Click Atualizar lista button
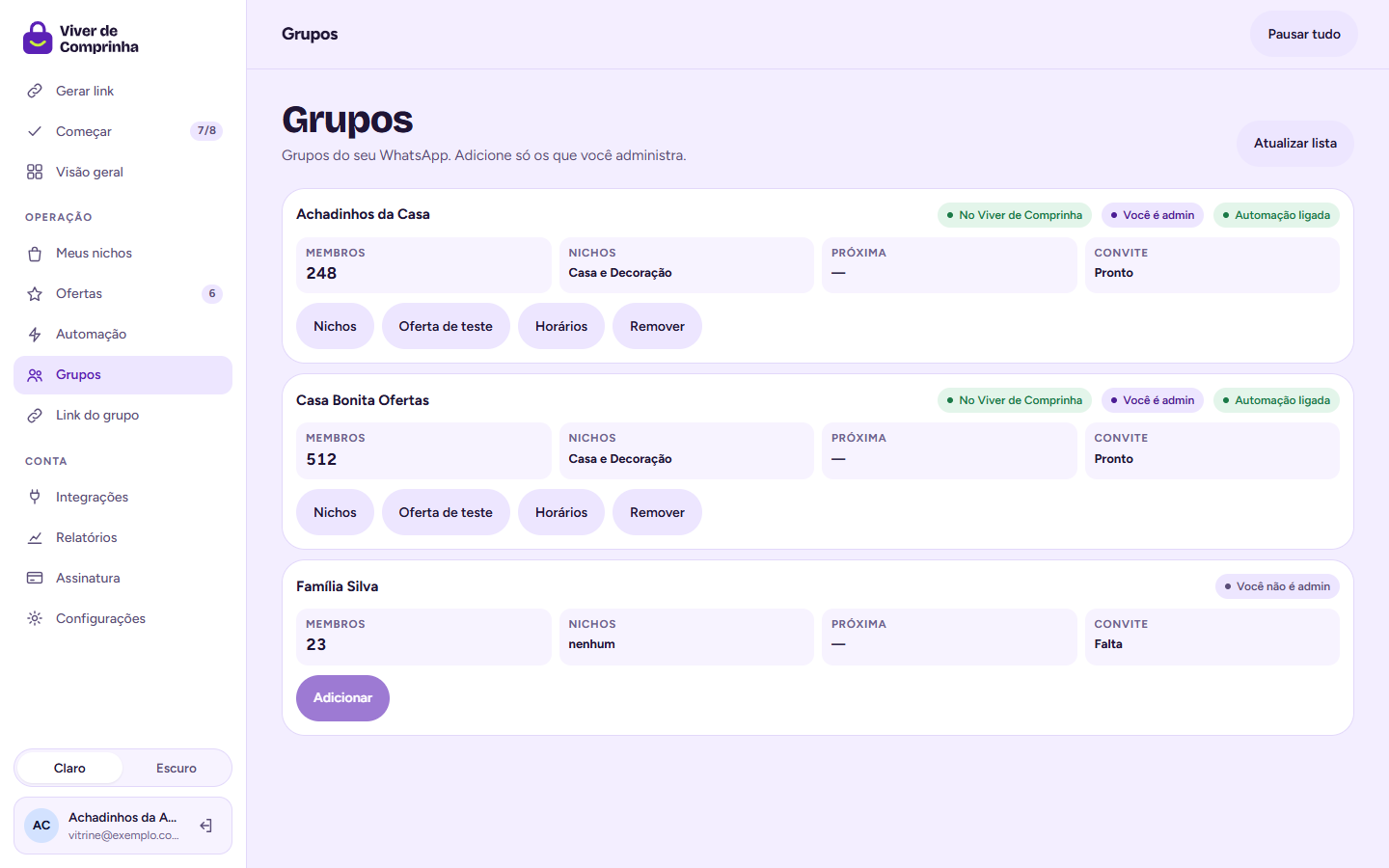This screenshot has width=1389, height=868. point(1295,144)
